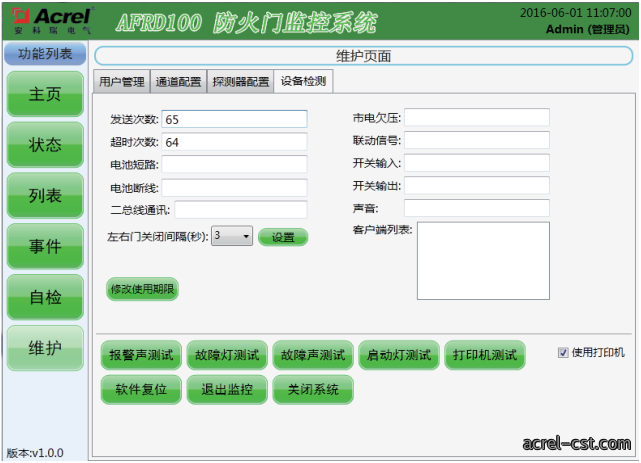
Task: Click the Acrel logo in header
Action: pyautogui.click(x=53, y=20)
